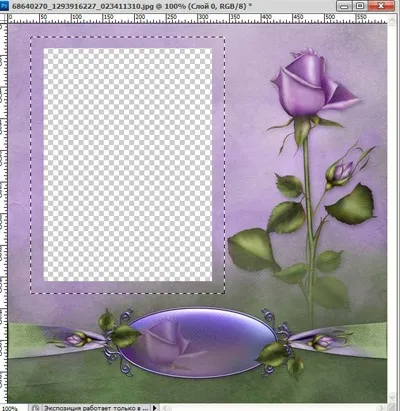Click the purple oval plaque center
Viewport: 400px width, 411px height.
(198, 342)
